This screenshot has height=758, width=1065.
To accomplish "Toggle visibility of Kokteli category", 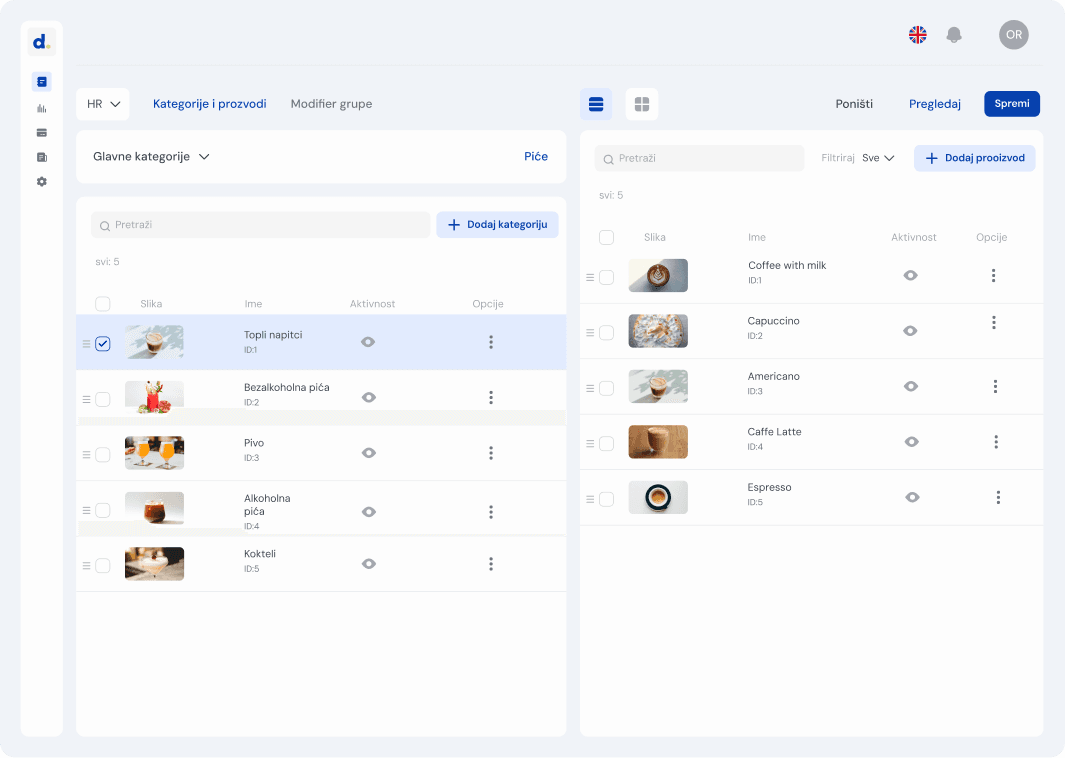I will click(369, 564).
